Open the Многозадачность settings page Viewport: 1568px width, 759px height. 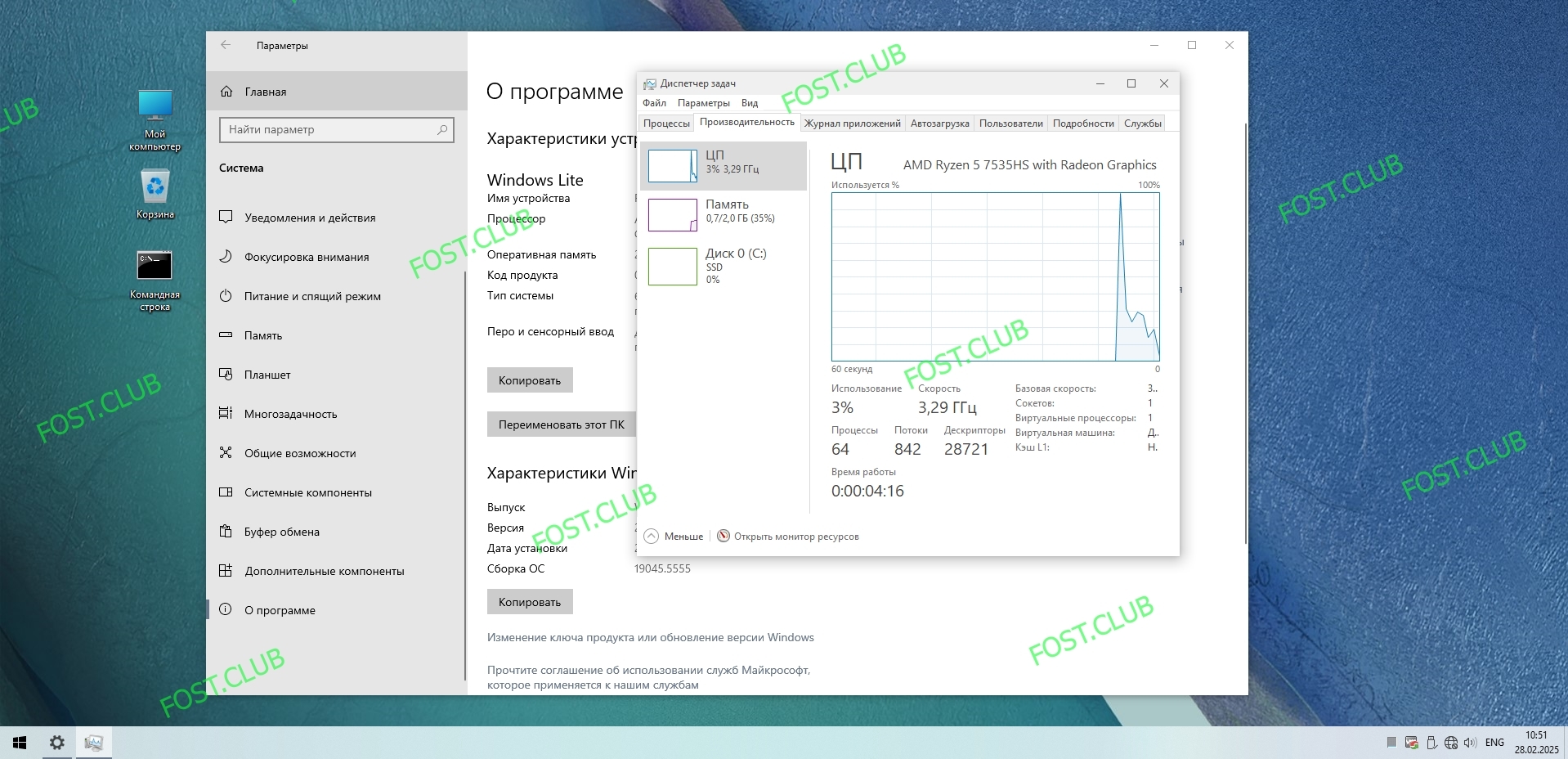click(337, 414)
